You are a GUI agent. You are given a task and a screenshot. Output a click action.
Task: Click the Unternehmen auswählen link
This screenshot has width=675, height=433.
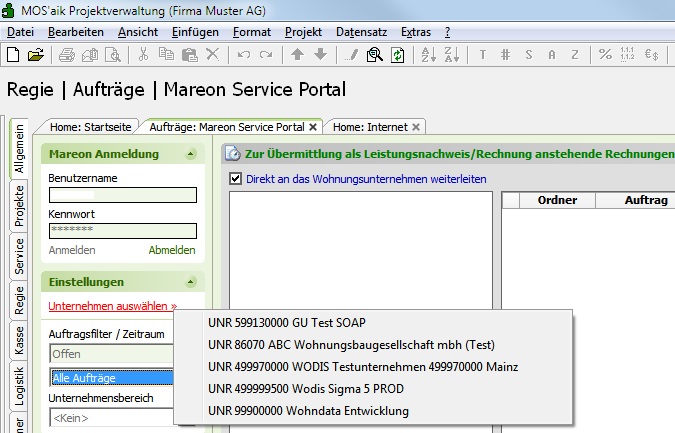tap(112, 306)
